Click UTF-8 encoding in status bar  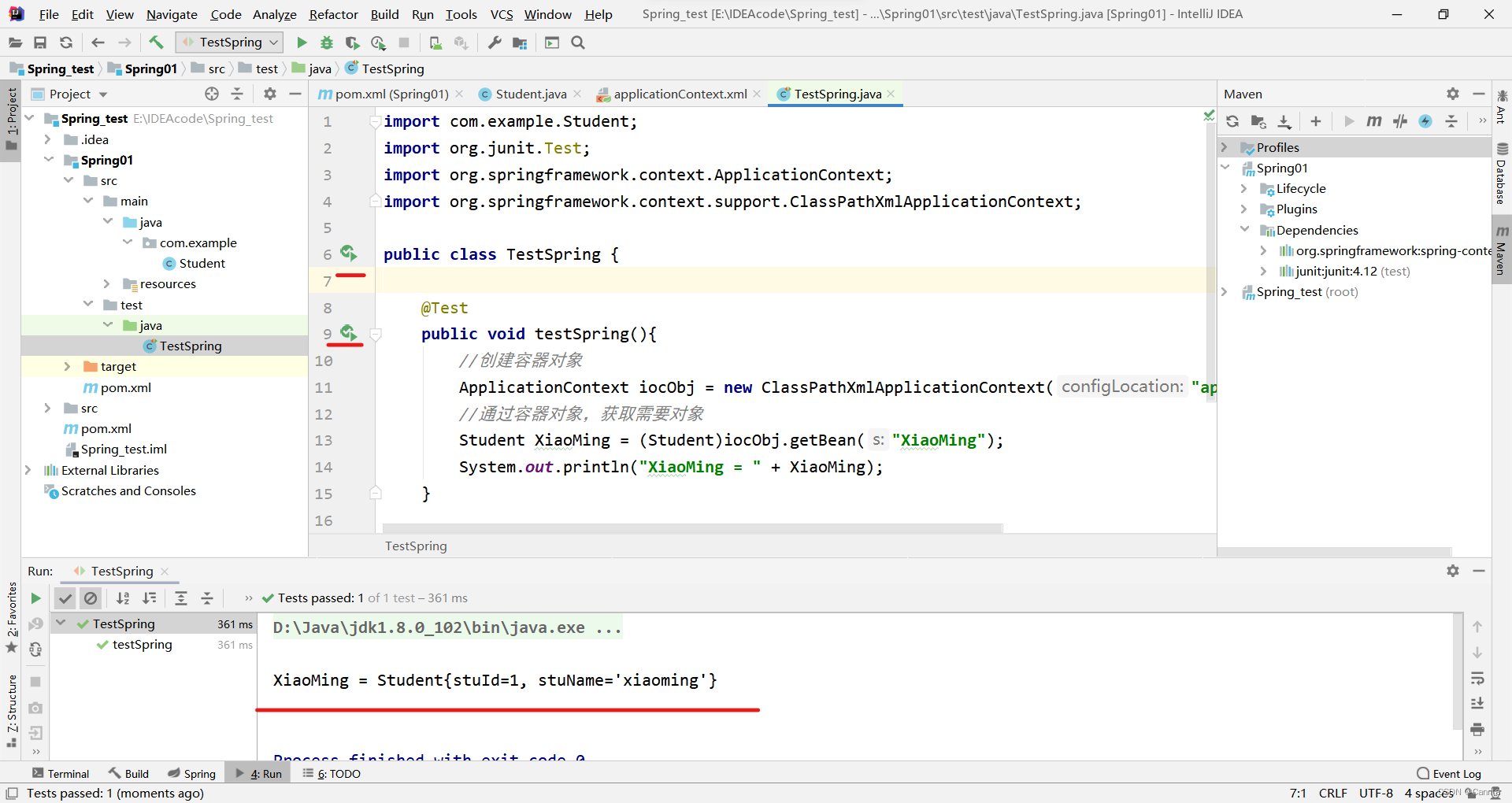pyautogui.click(x=1376, y=793)
